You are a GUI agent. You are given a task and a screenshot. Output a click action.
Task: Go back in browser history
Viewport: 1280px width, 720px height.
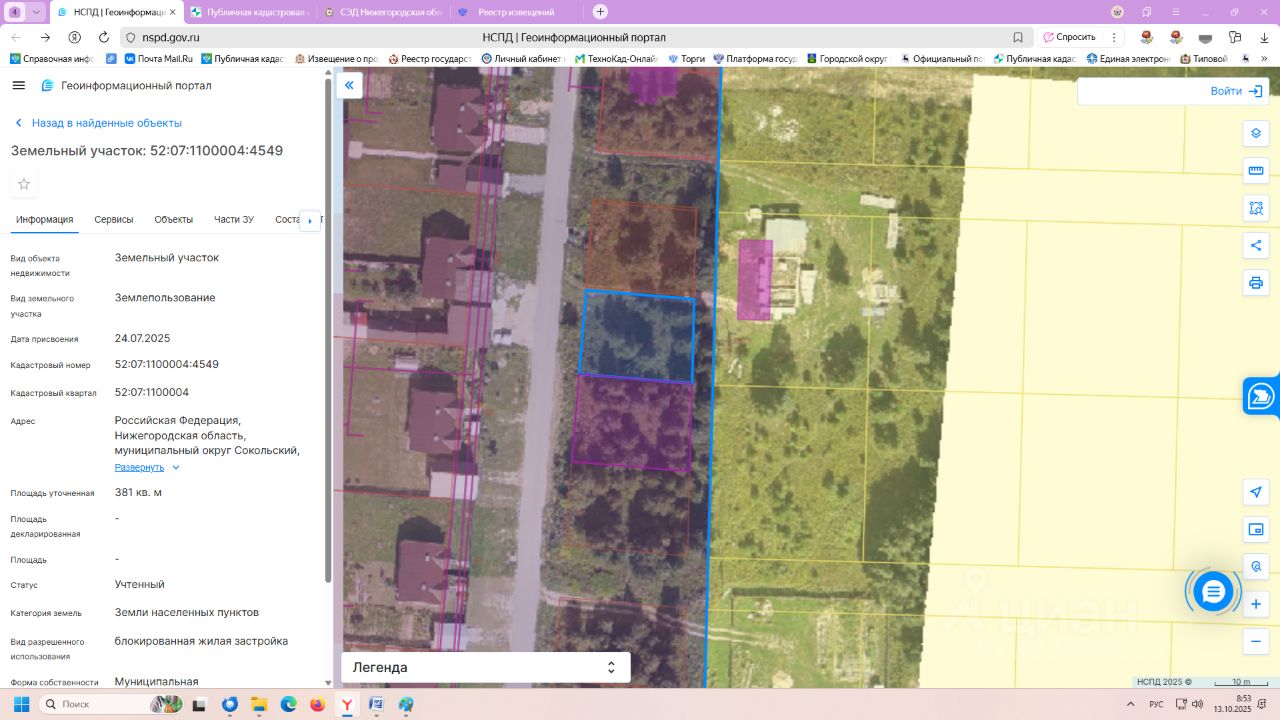(15, 37)
